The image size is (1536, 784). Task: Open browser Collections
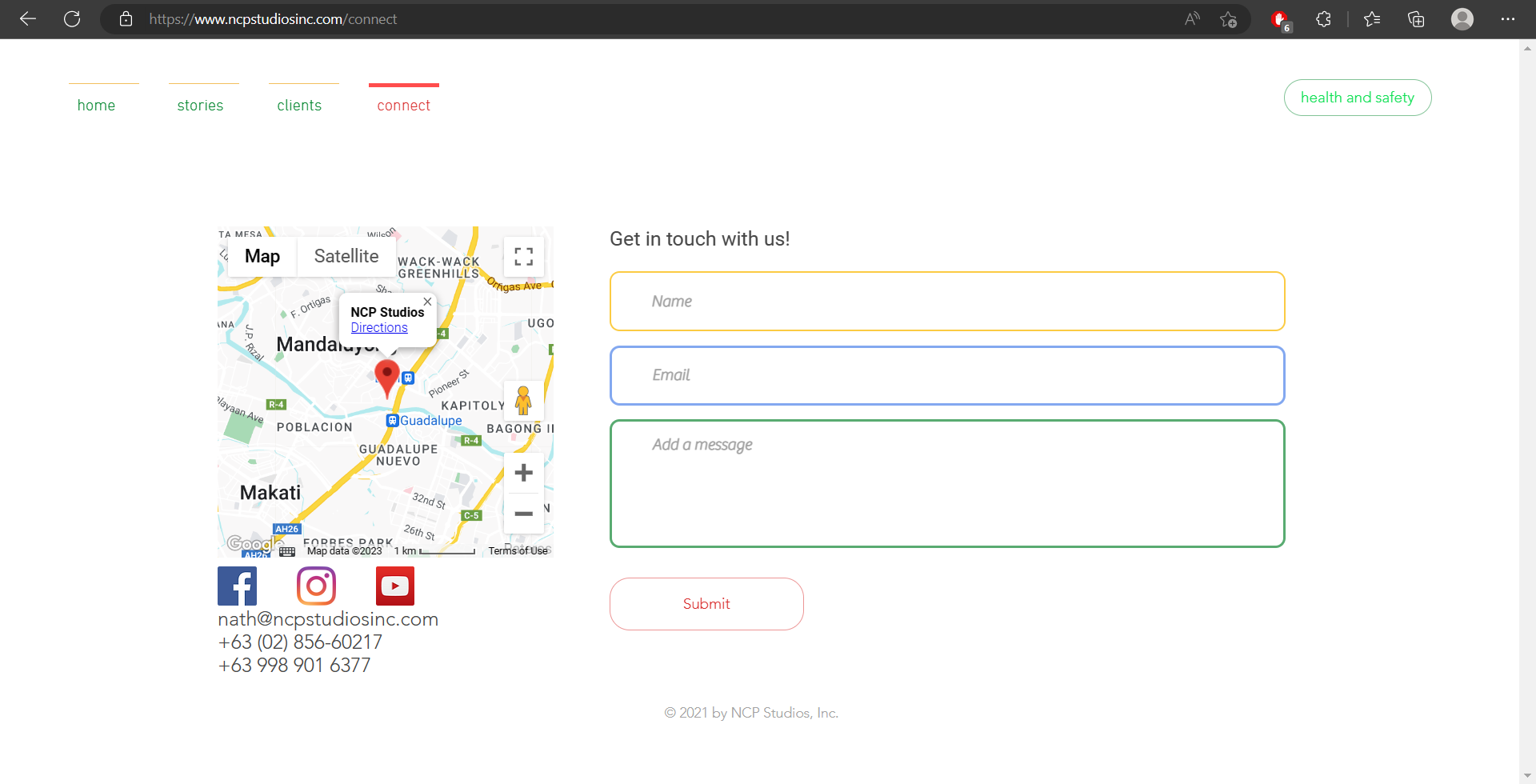[1416, 19]
